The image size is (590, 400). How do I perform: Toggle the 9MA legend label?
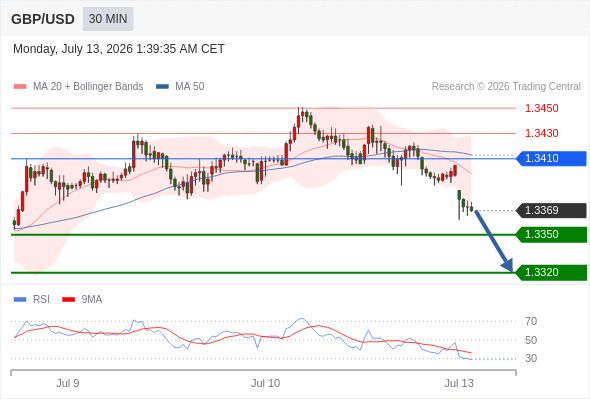[92, 300]
